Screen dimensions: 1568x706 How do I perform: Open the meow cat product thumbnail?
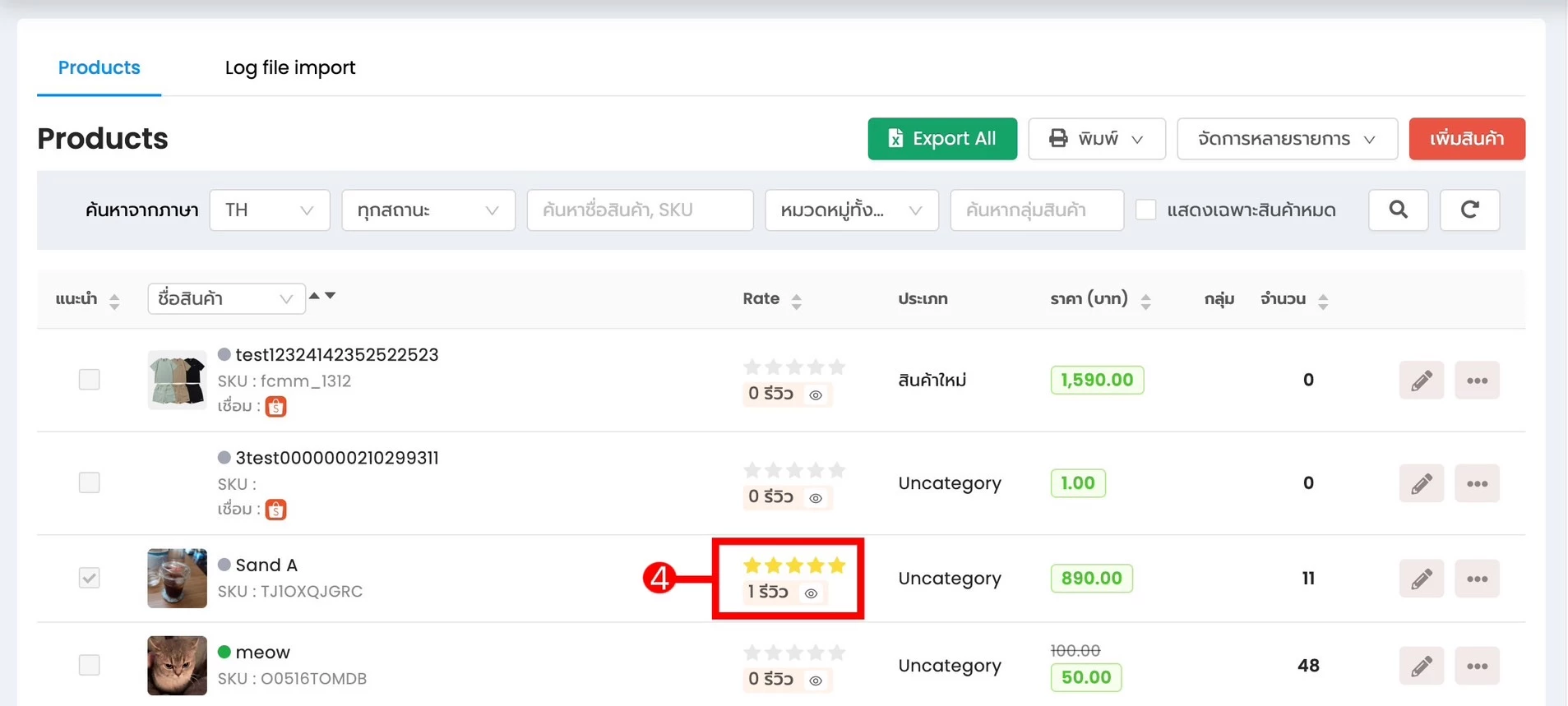click(177, 665)
